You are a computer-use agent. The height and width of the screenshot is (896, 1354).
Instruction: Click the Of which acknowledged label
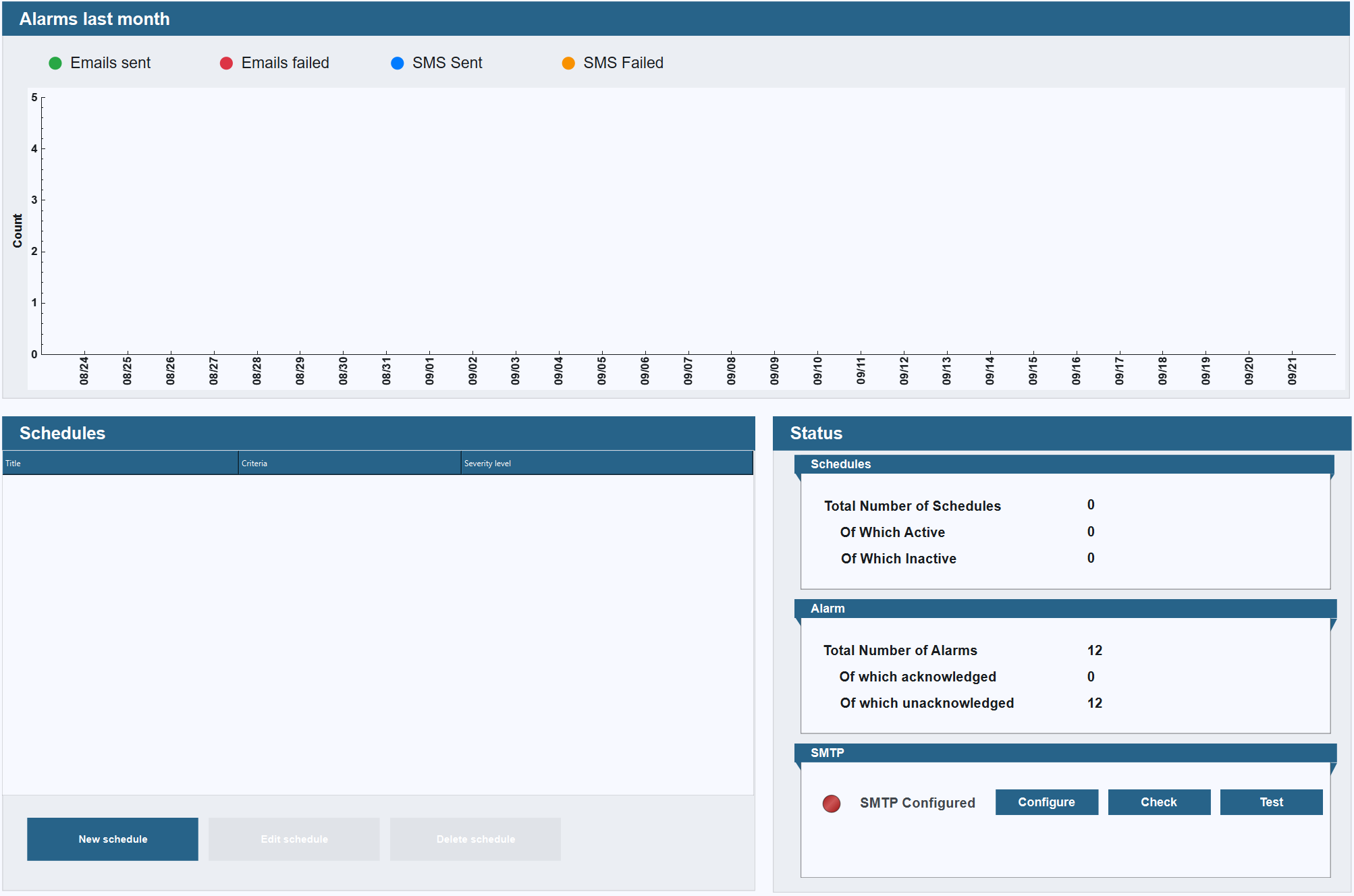coord(917,677)
